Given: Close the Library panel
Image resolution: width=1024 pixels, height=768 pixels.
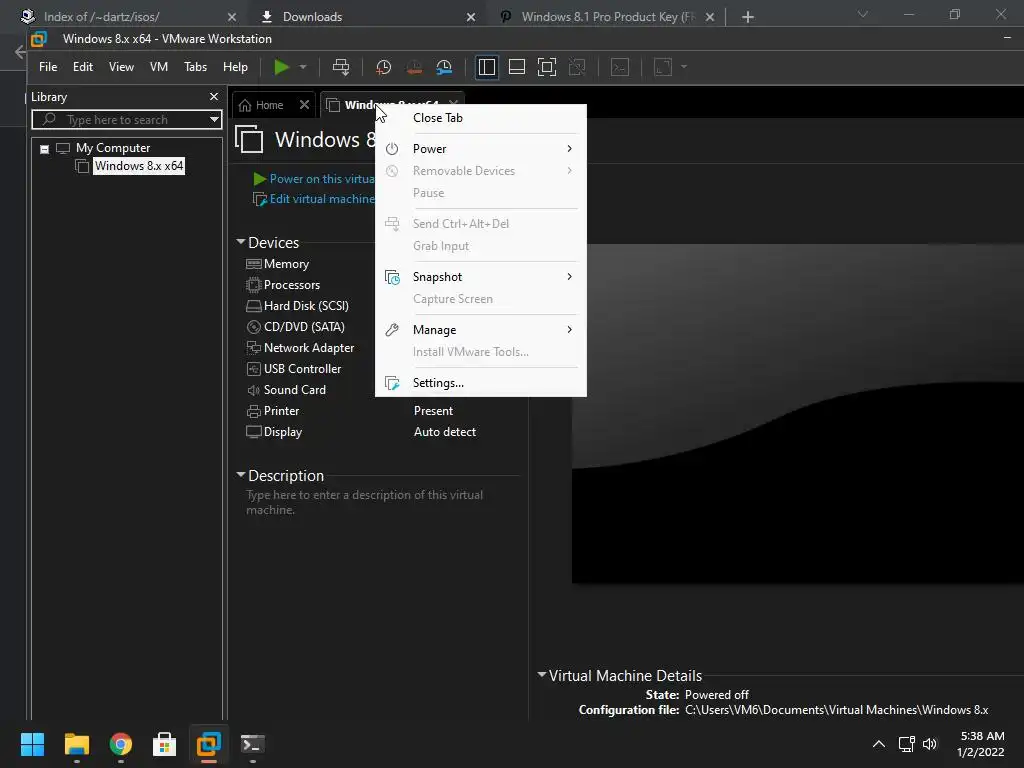Looking at the screenshot, I should point(214,97).
